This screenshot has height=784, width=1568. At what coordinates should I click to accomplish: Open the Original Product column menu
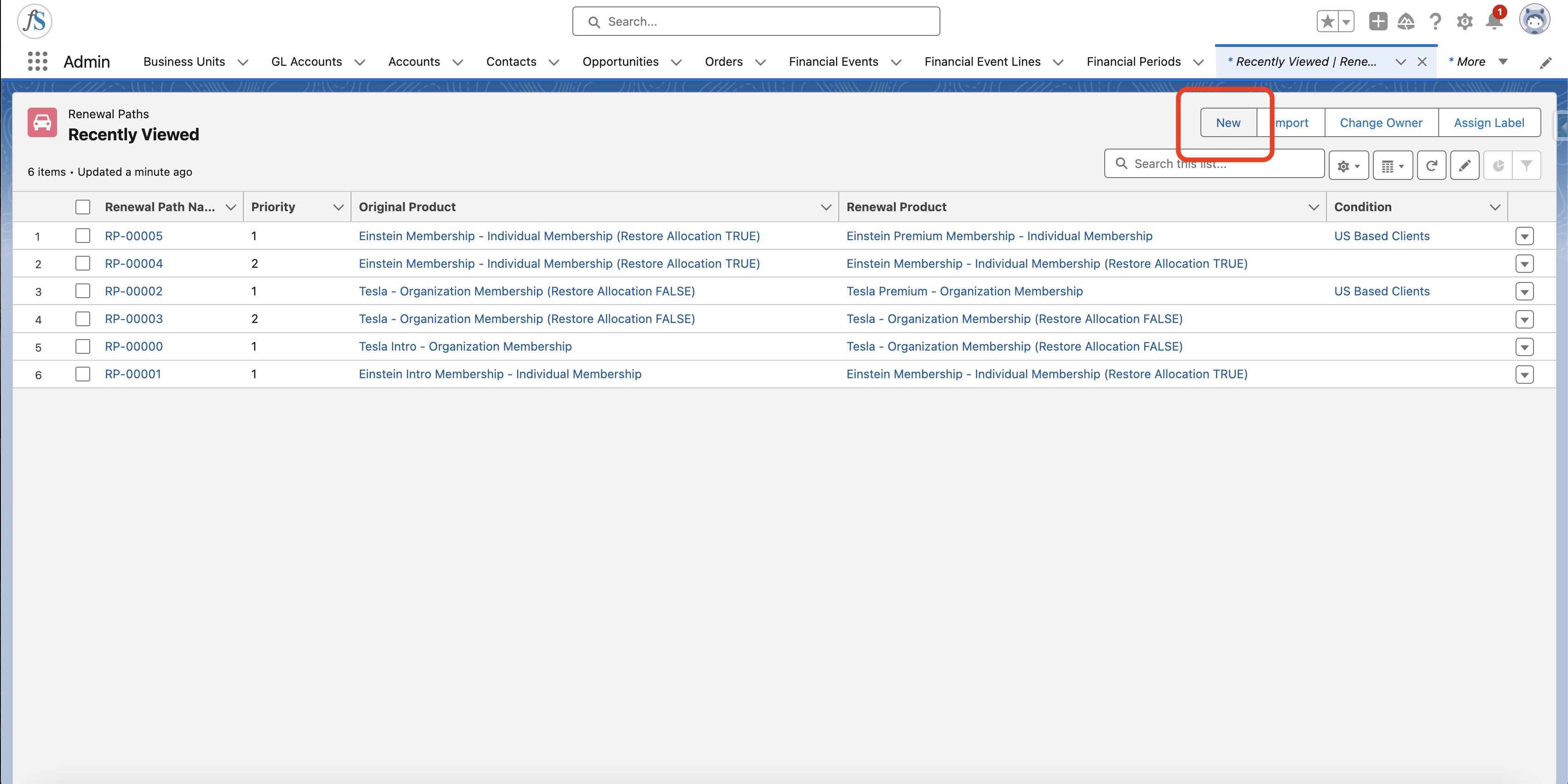pos(826,208)
